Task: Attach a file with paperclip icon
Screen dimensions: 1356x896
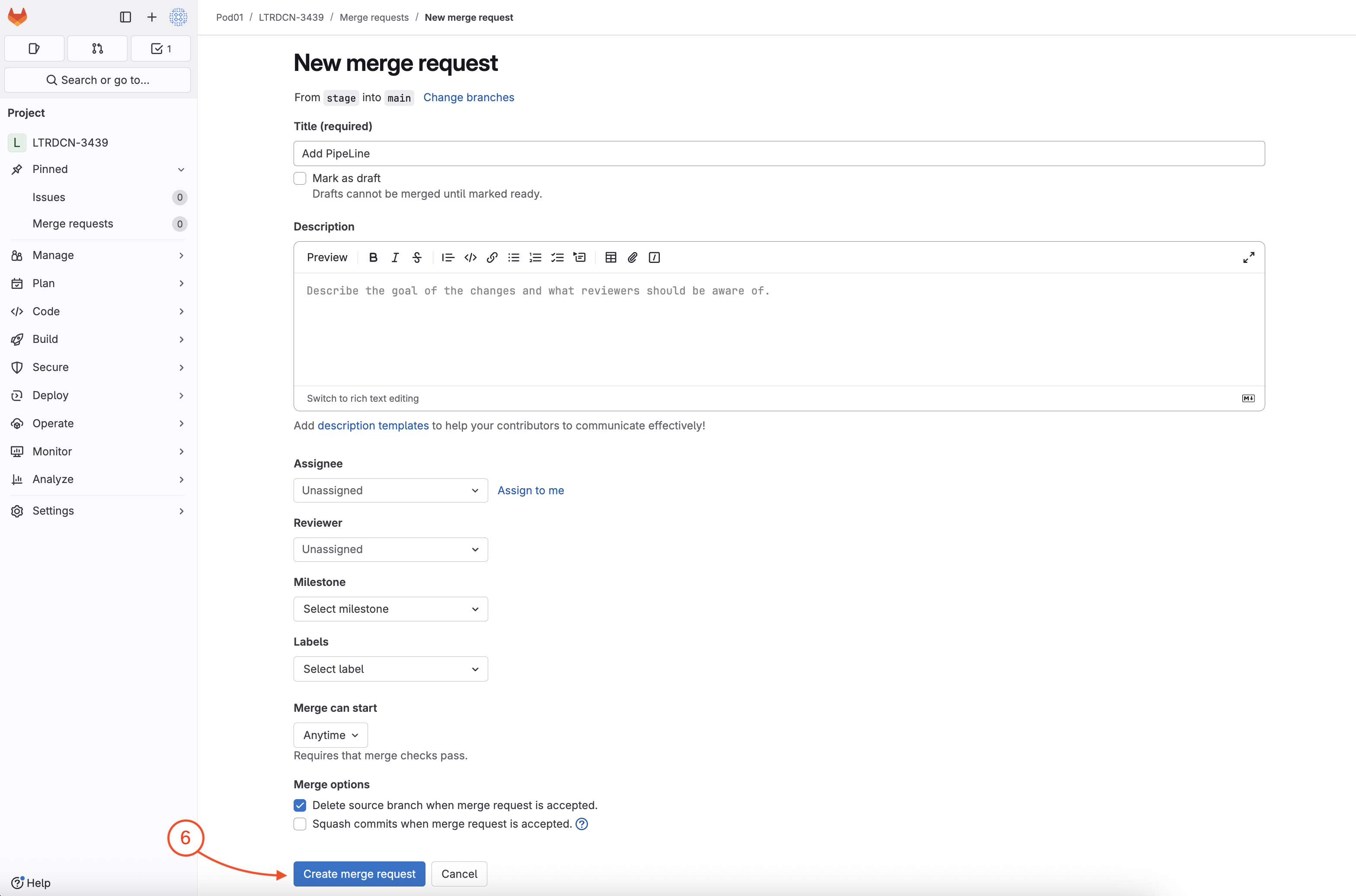Action: [632, 257]
